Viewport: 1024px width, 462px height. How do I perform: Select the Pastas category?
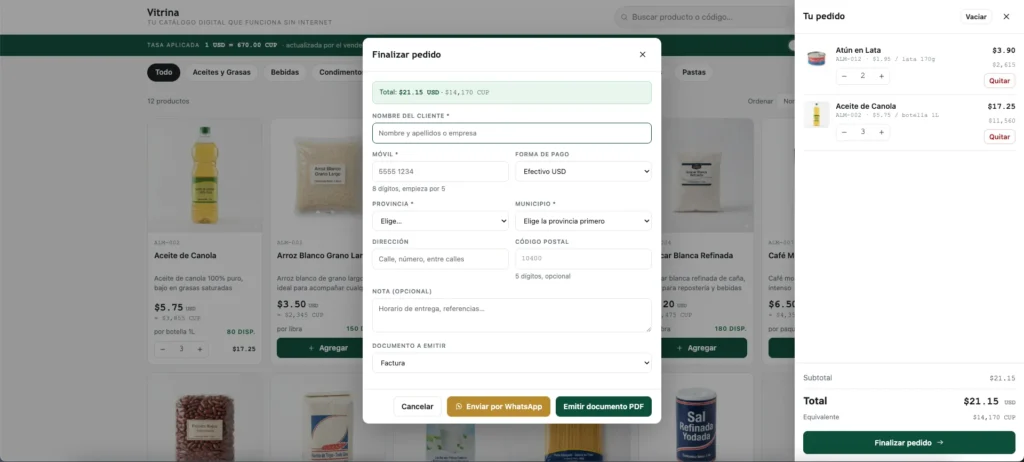pos(694,73)
